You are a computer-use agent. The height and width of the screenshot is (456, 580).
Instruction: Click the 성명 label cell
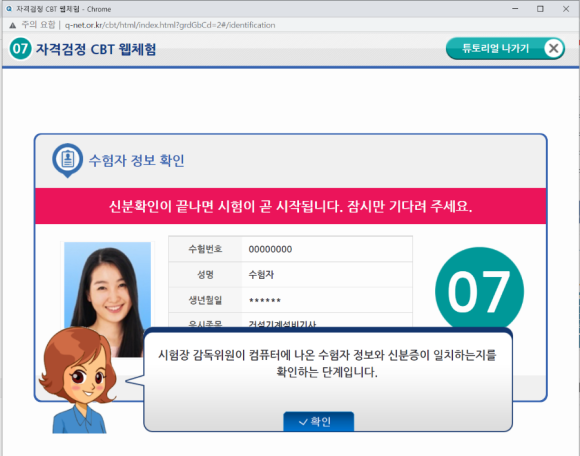(x=205, y=274)
